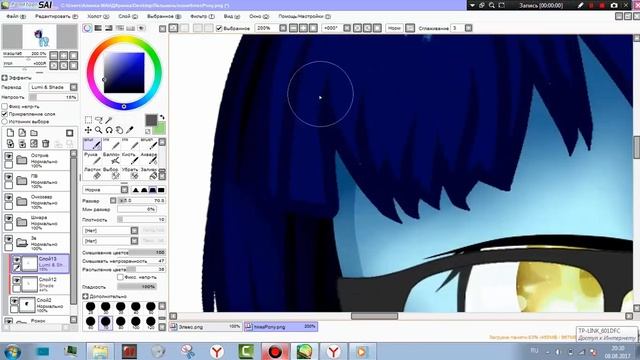Swap foreground and background colors
The image size is (640, 360).
[x=162, y=118]
